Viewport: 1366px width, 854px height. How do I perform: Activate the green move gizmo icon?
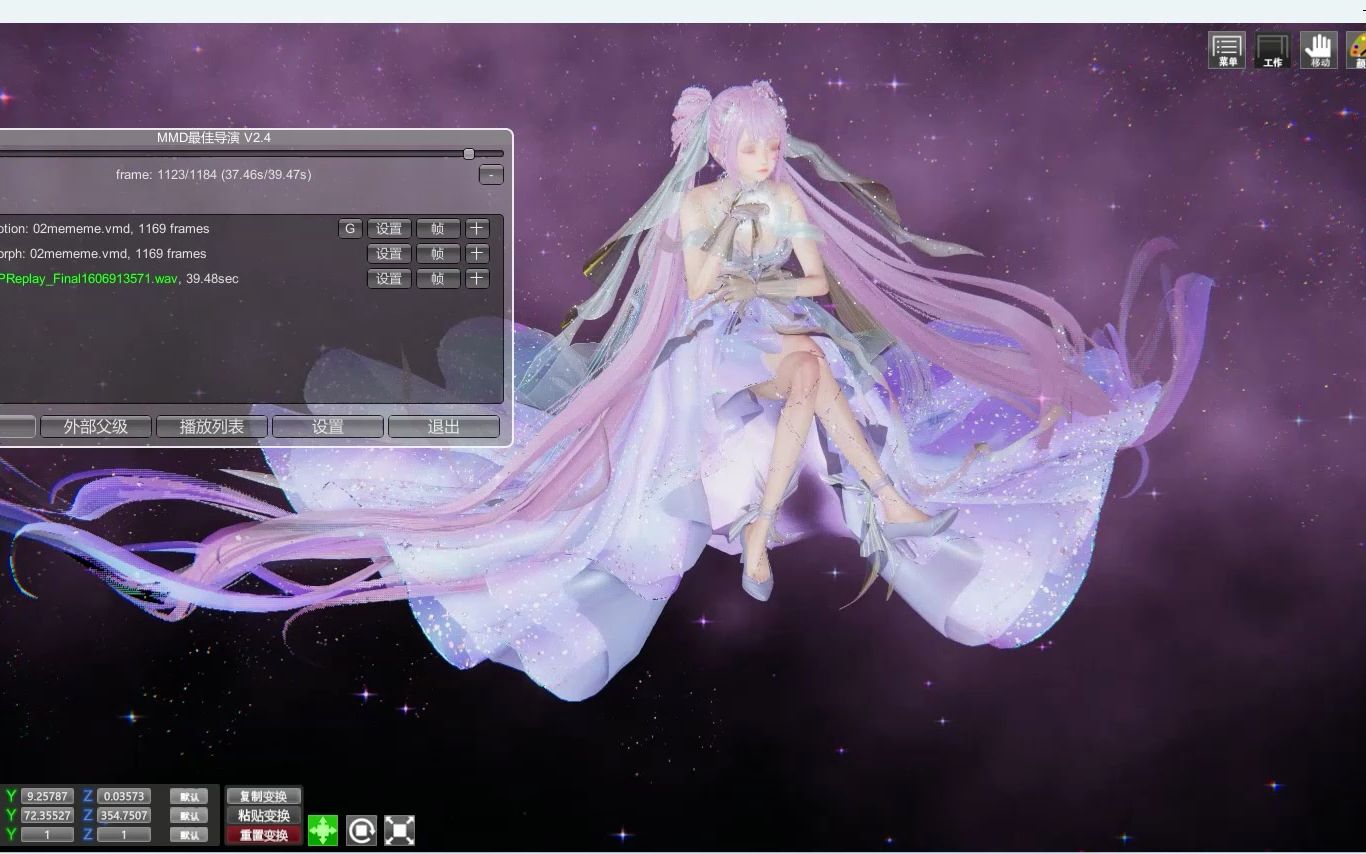click(x=323, y=830)
